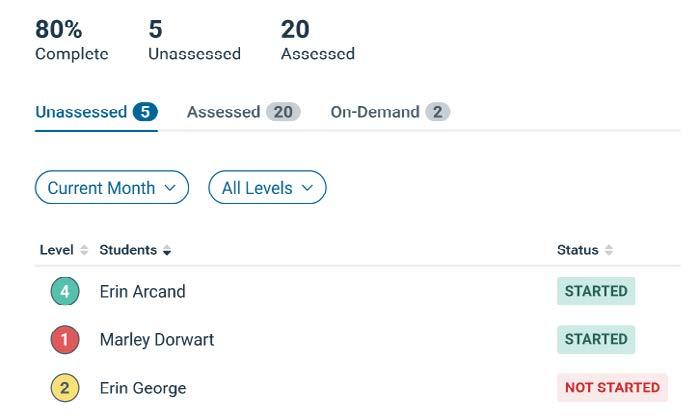698x416 pixels.
Task: Open the Current Month dropdown
Action: coord(112,188)
